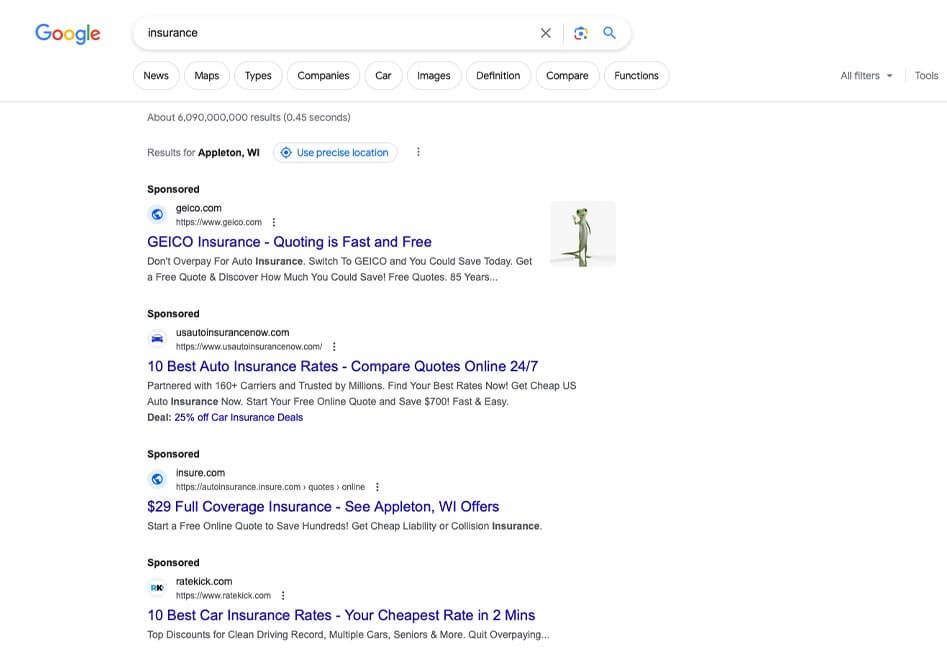
Task: Open the Tools menu
Action: point(926,76)
